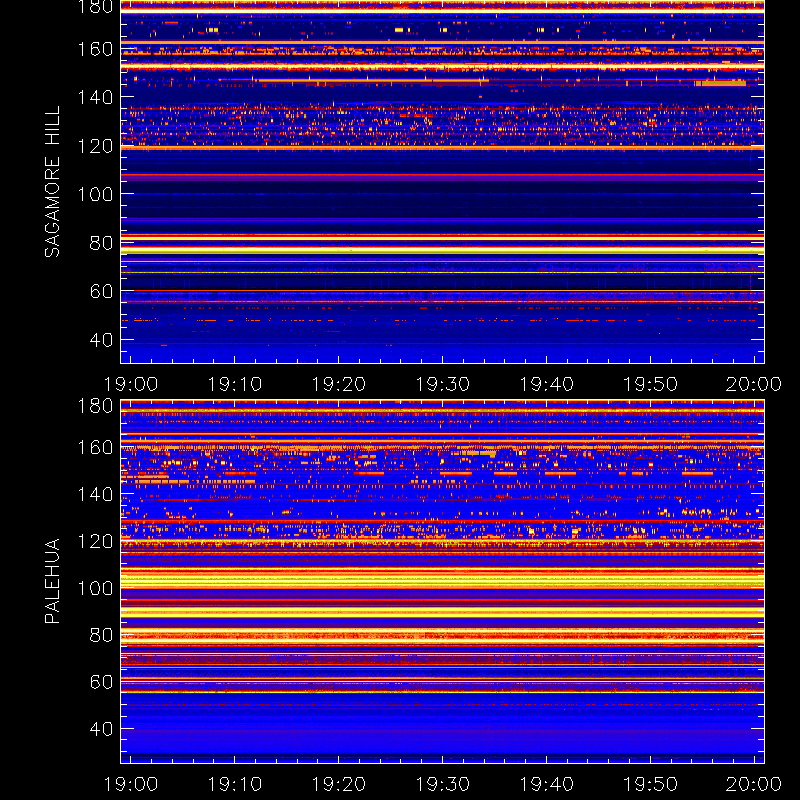Click the 20:00 time label under Palehua plot
The image size is (800, 800).
click(x=754, y=784)
